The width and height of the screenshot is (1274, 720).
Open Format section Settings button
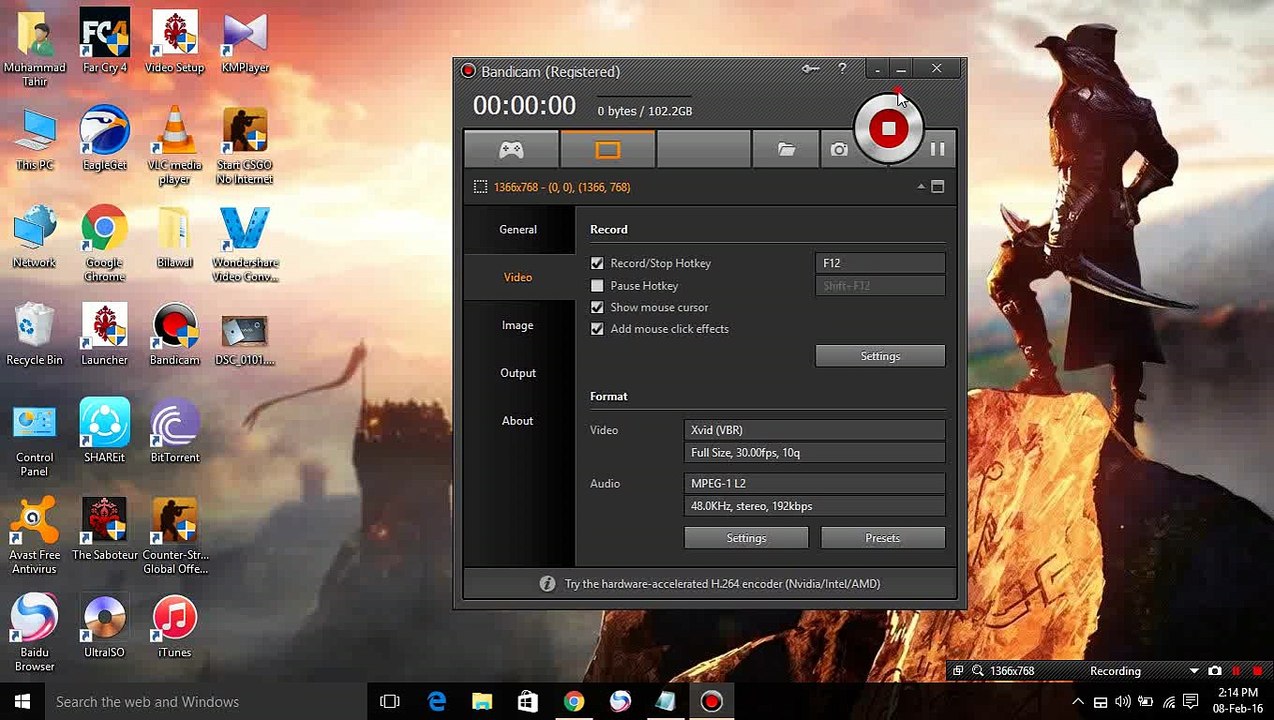746,538
